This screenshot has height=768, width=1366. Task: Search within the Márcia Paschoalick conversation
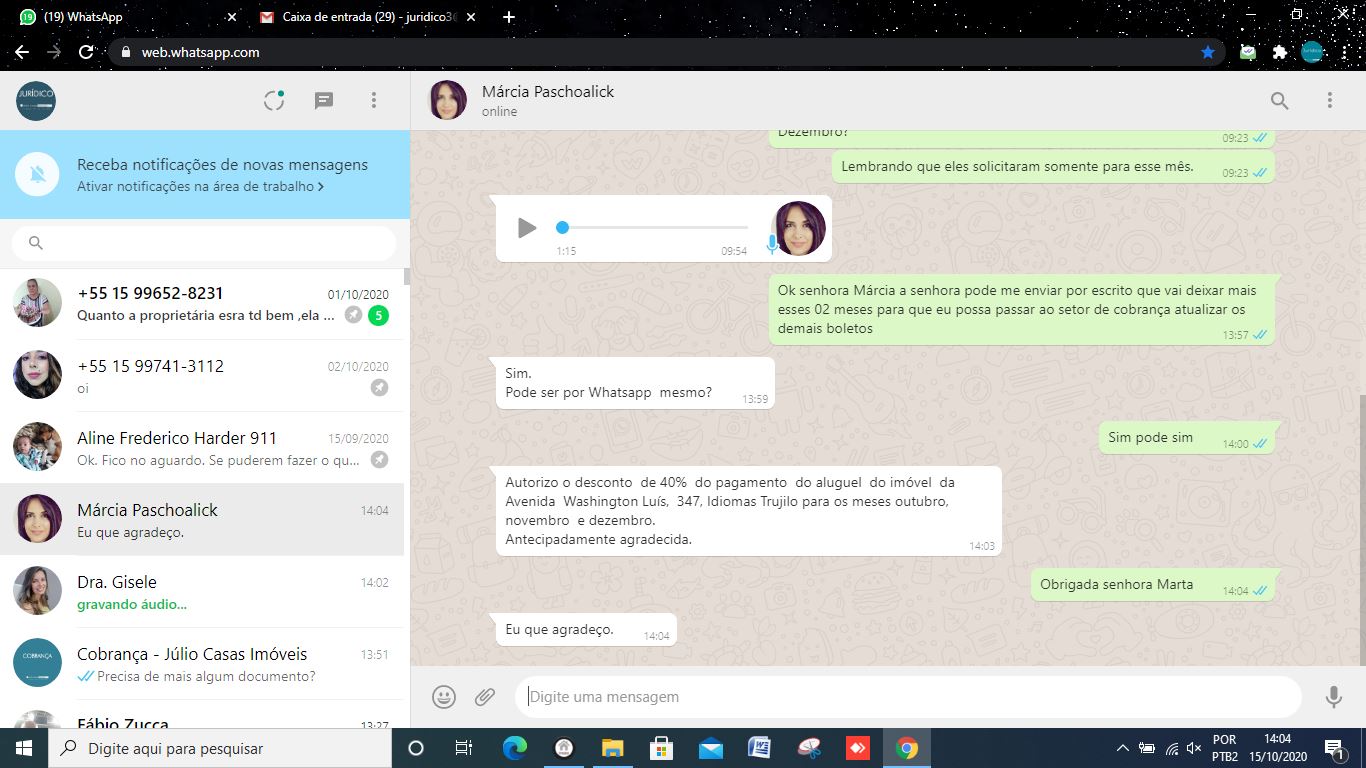1279,100
